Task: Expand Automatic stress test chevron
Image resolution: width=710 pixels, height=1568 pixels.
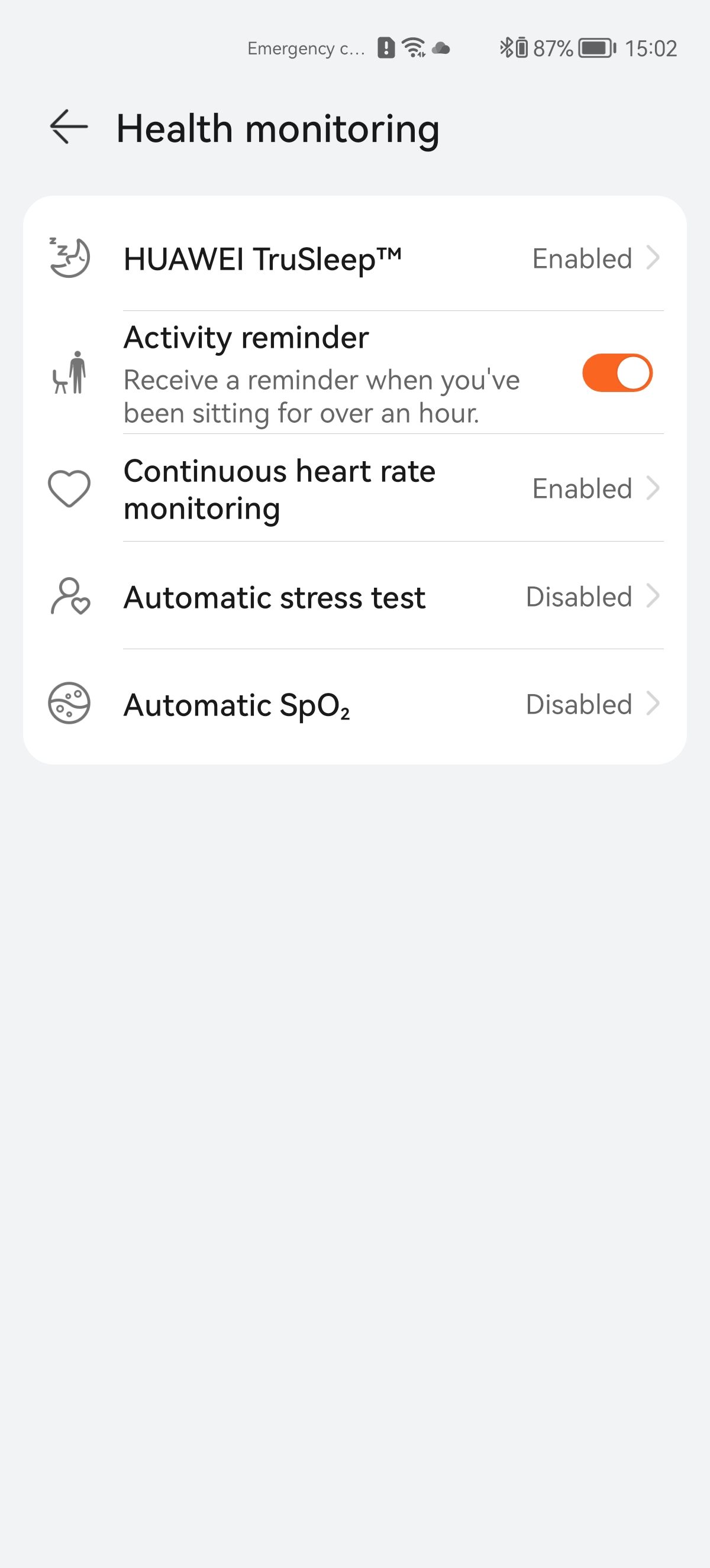Action: [653, 596]
